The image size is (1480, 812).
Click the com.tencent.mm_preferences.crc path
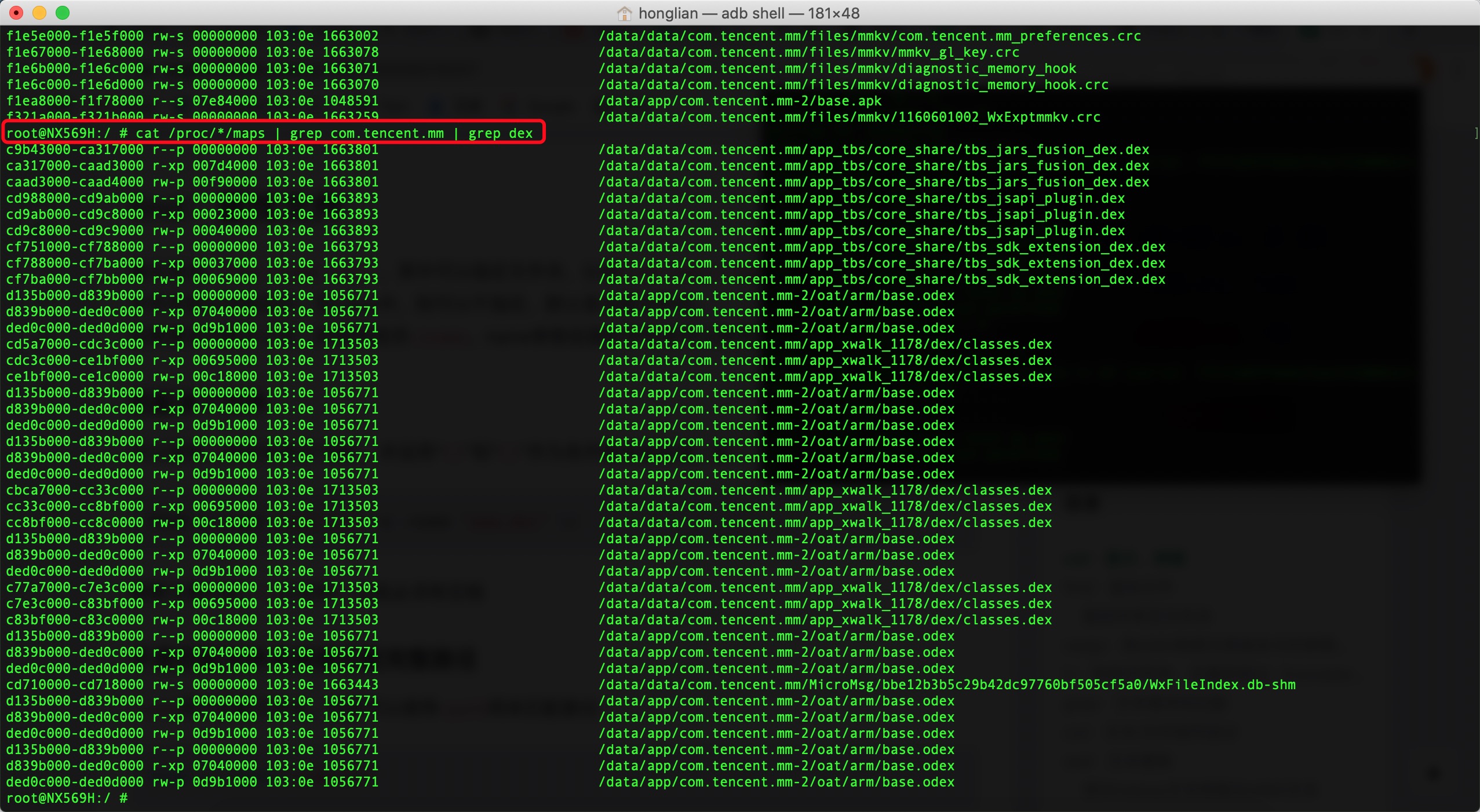[x=869, y=36]
